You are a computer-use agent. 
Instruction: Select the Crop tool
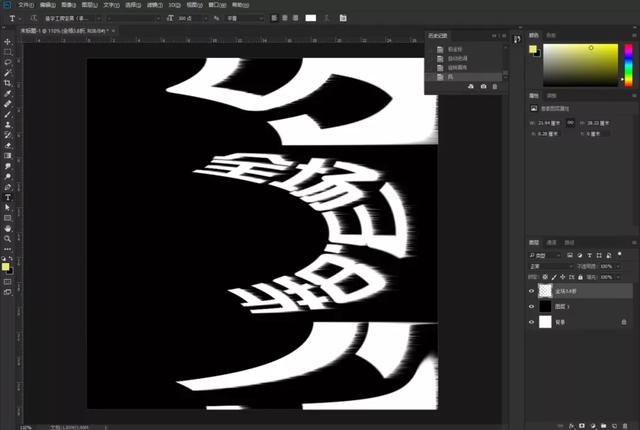click(8, 83)
